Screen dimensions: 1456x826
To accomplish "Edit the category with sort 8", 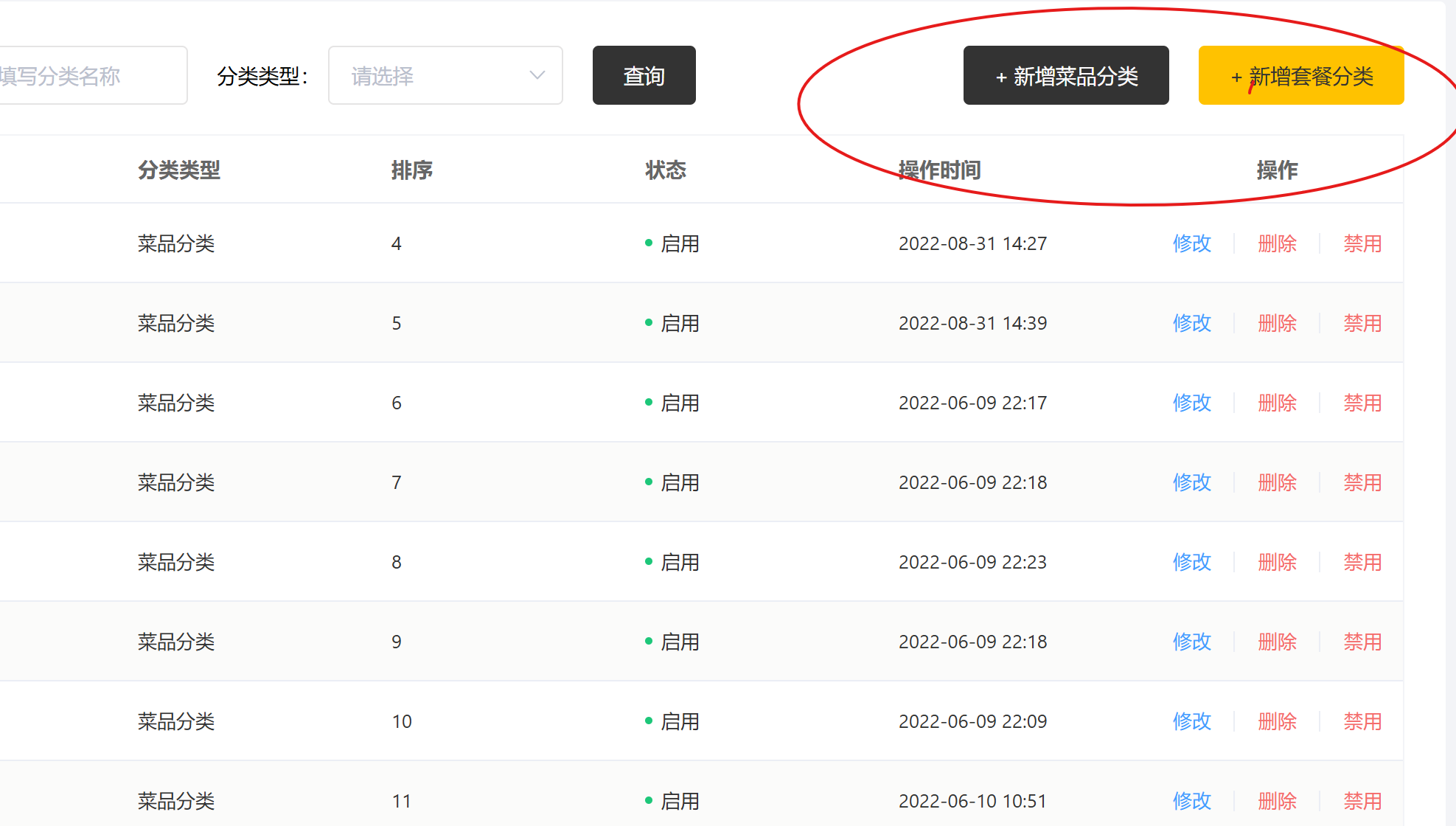I will pyautogui.click(x=1191, y=562).
